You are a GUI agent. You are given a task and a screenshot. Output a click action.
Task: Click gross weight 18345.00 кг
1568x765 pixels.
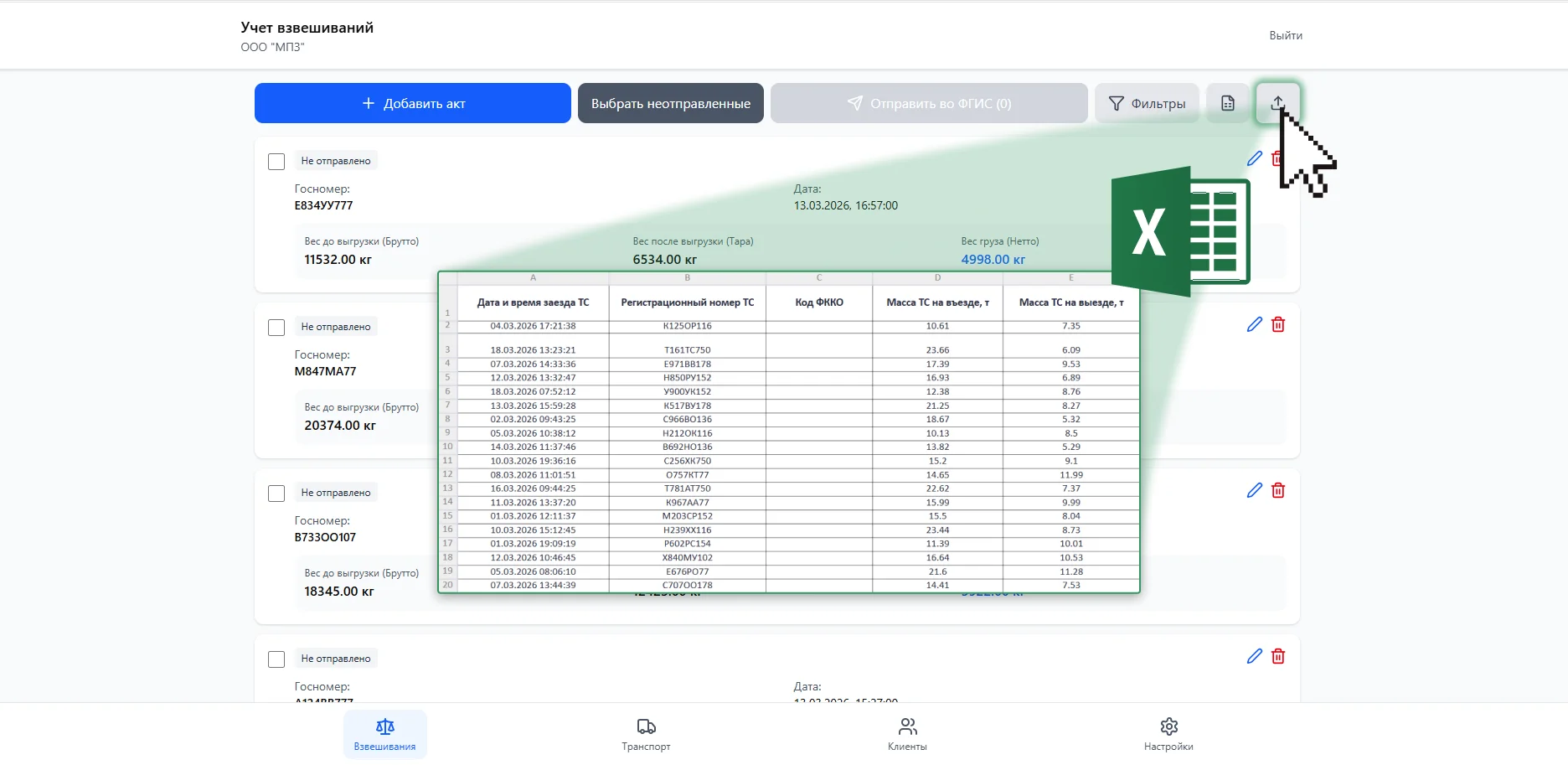click(339, 592)
